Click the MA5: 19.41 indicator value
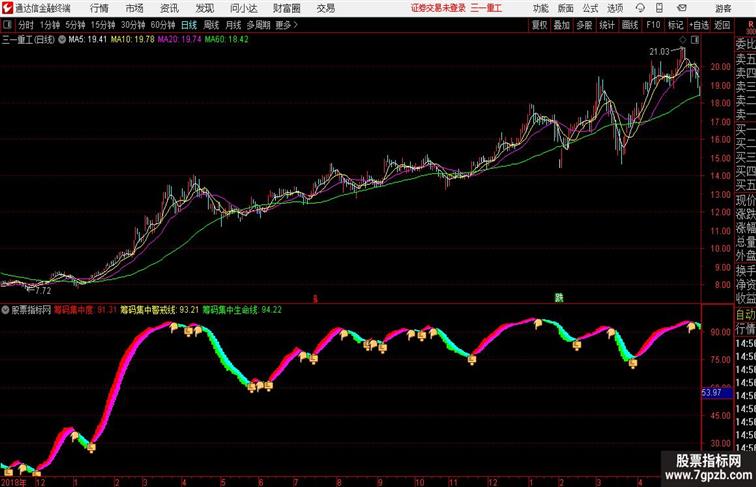Viewport: 756px width, 487px height. click(88, 40)
